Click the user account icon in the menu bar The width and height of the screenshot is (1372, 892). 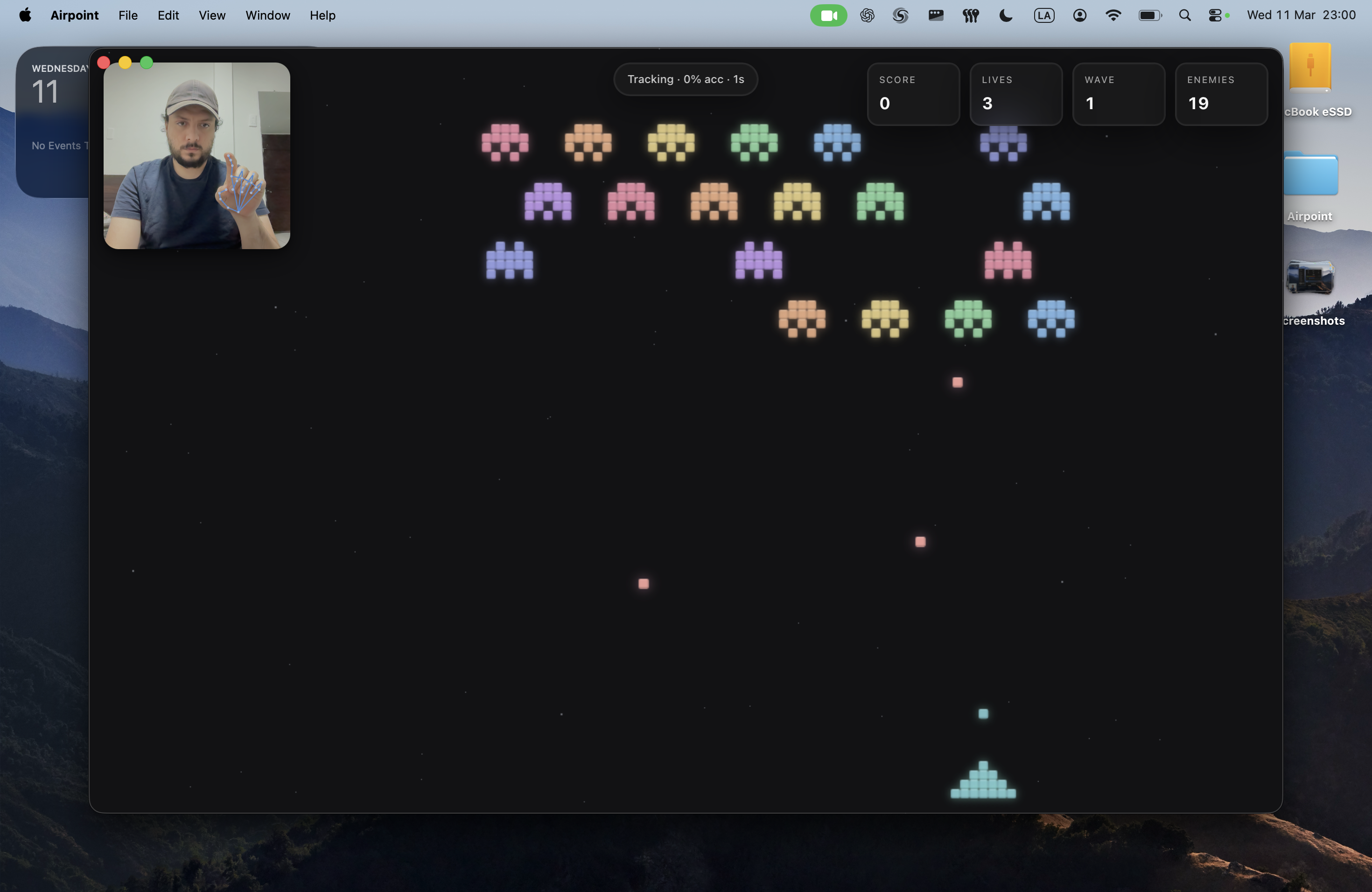[1080, 15]
